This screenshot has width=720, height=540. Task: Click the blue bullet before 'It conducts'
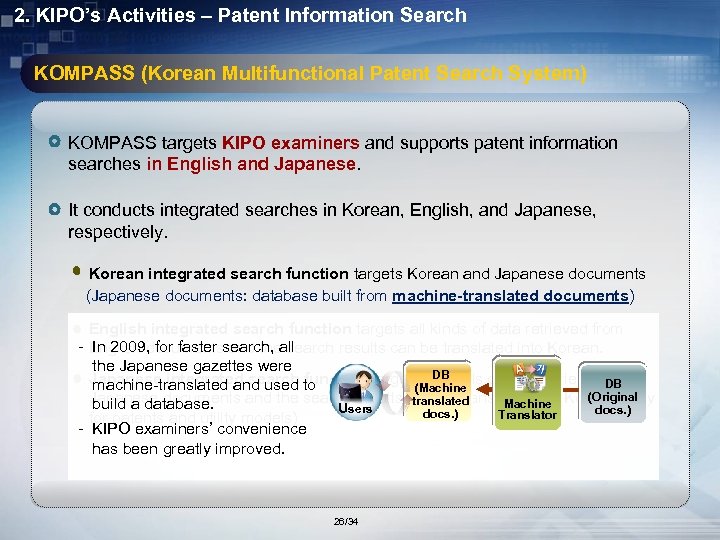(55, 209)
